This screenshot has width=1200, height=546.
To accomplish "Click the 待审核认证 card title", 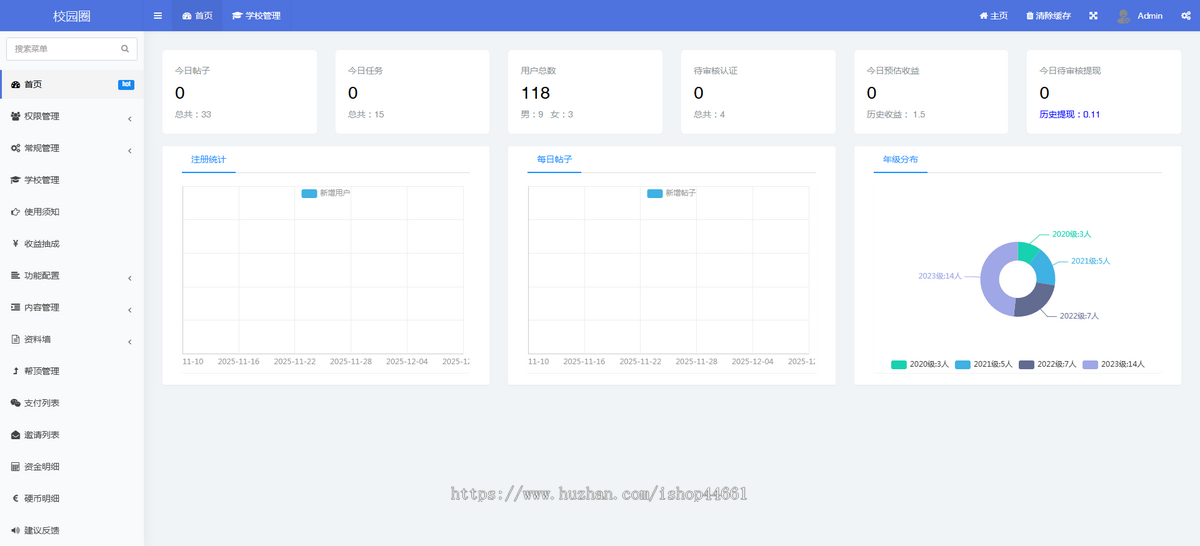I will tap(716, 71).
